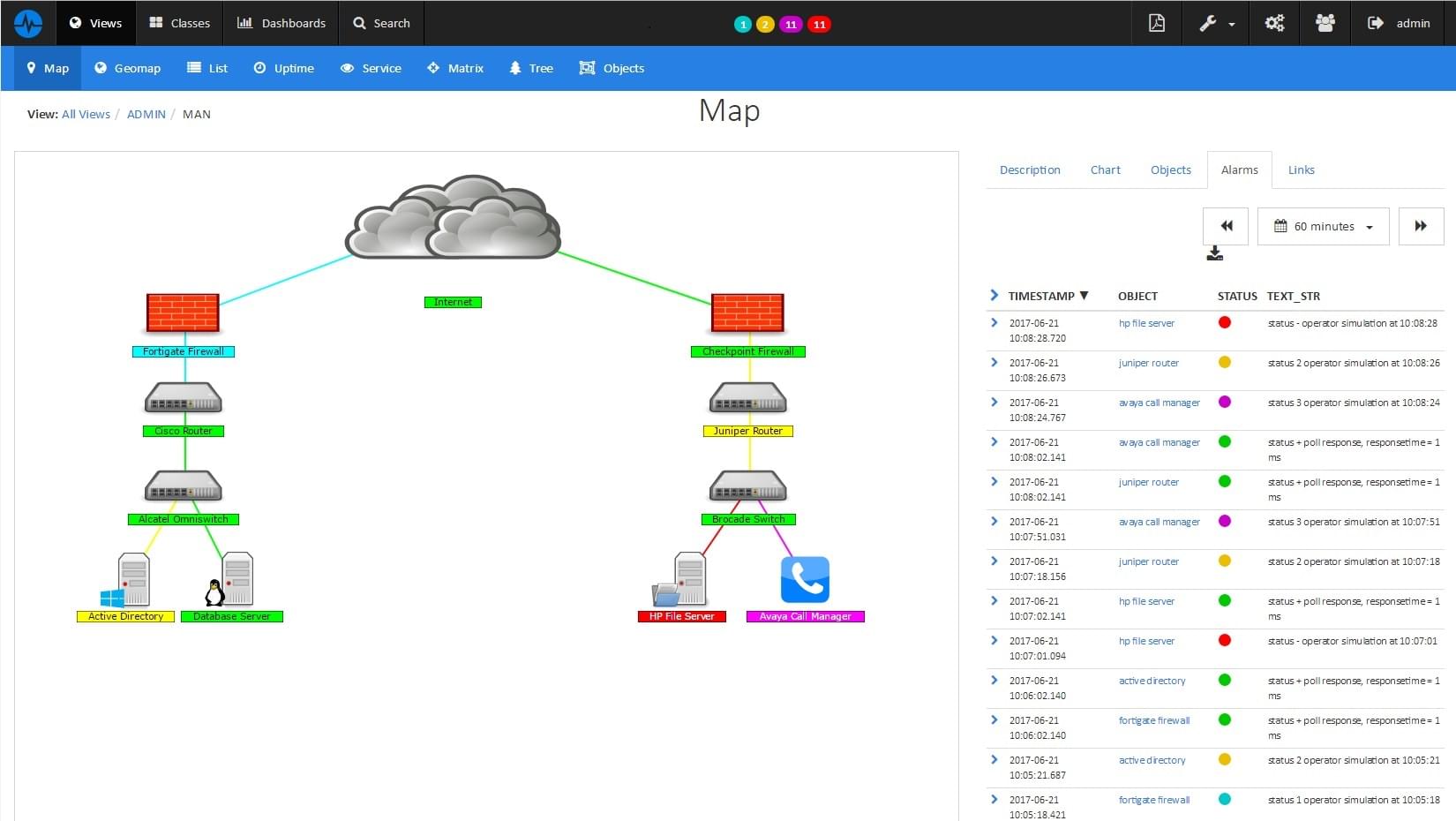Click cyan status dot for fortigate at 10:05:18
The height and width of the screenshot is (821, 1456).
coord(1225,799)
